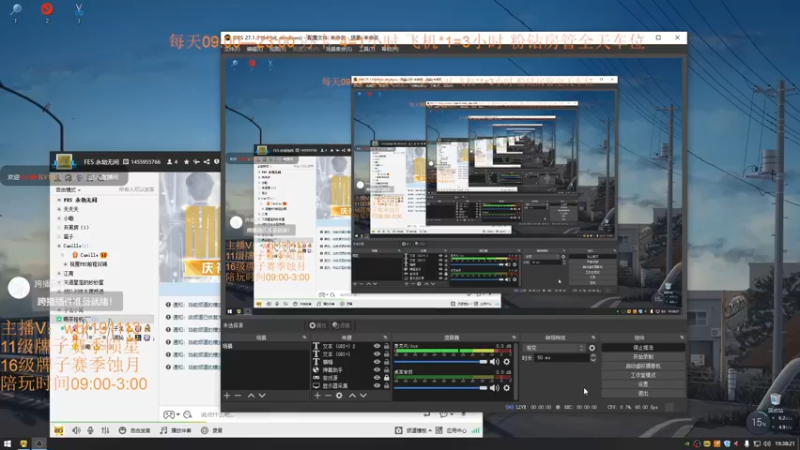Collapse Camille channel tree node

[59, 246]
